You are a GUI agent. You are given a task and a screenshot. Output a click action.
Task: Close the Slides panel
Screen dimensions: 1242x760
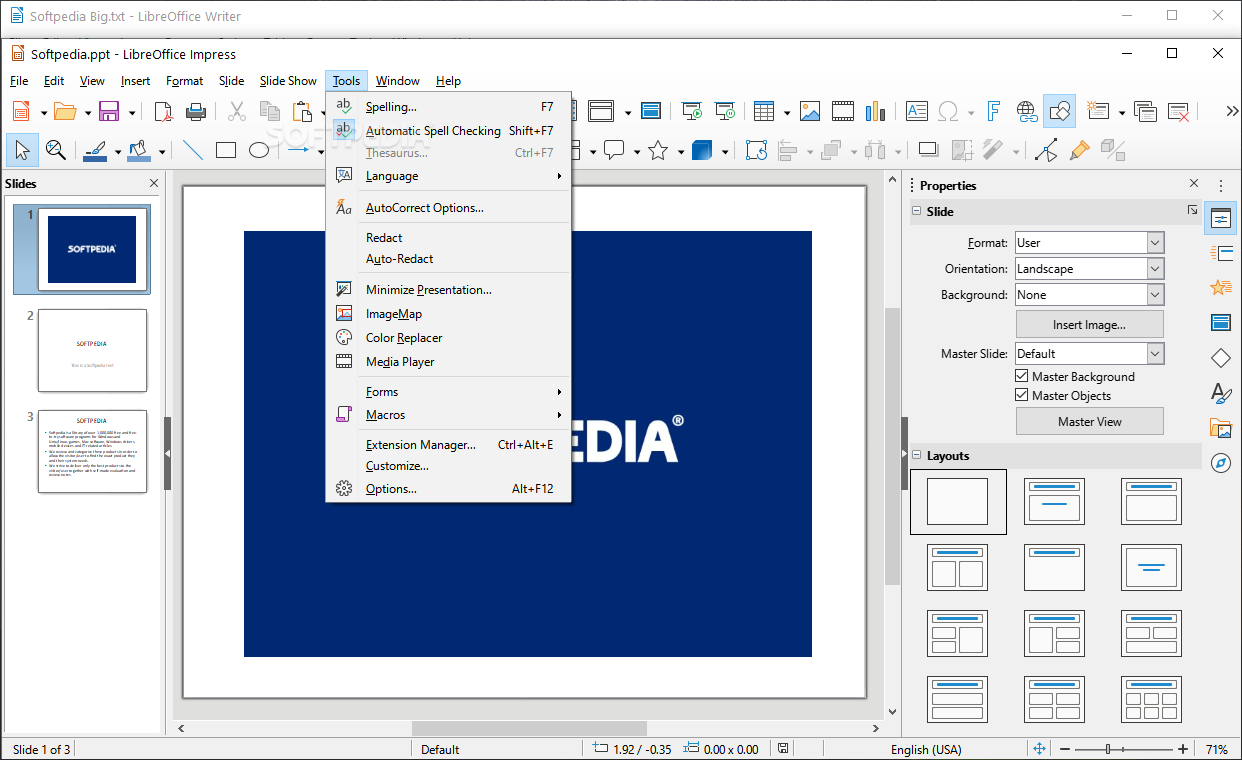pos(154,184)
